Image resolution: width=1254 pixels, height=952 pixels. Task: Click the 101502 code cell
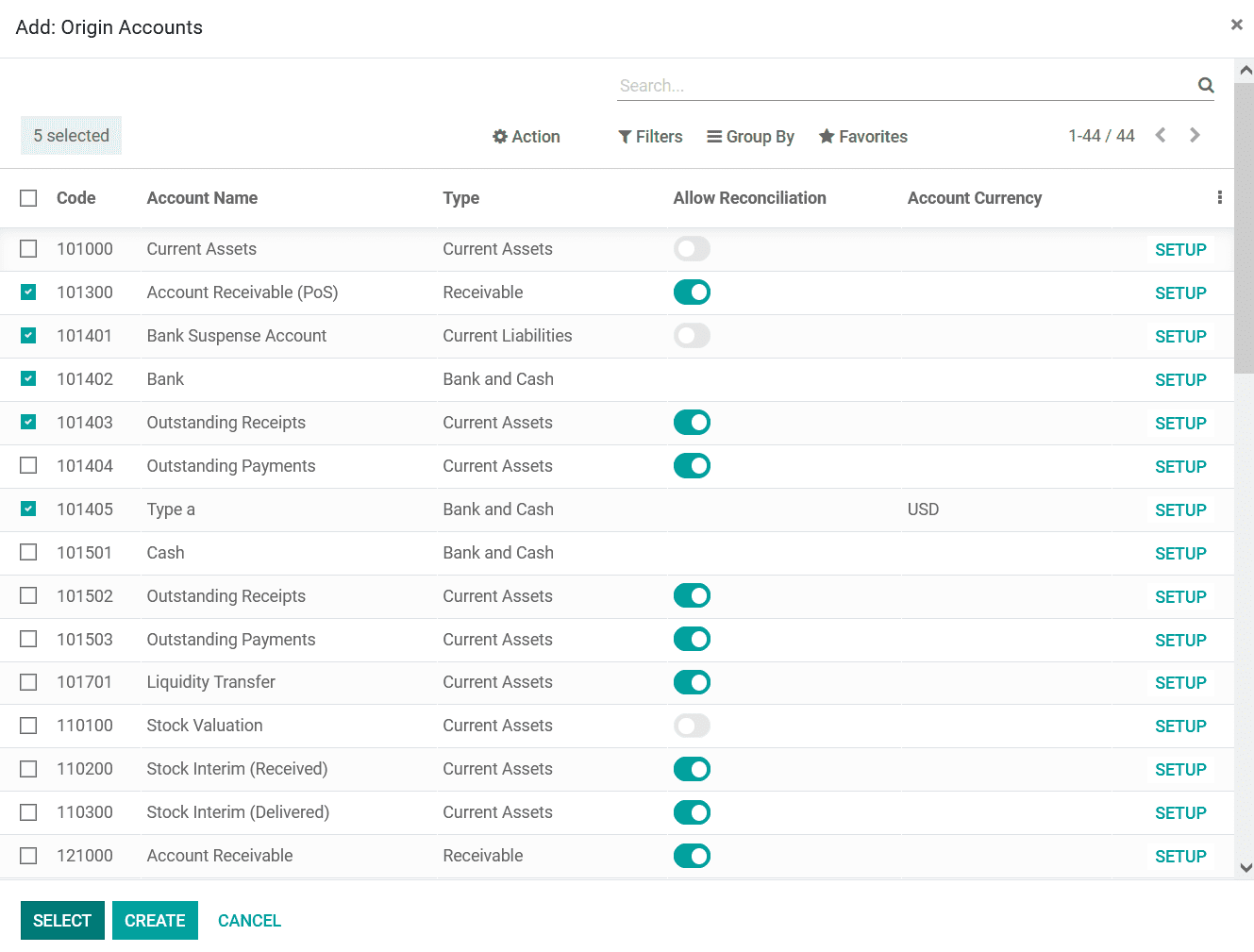pyautogui.click(x=85, y=596)
